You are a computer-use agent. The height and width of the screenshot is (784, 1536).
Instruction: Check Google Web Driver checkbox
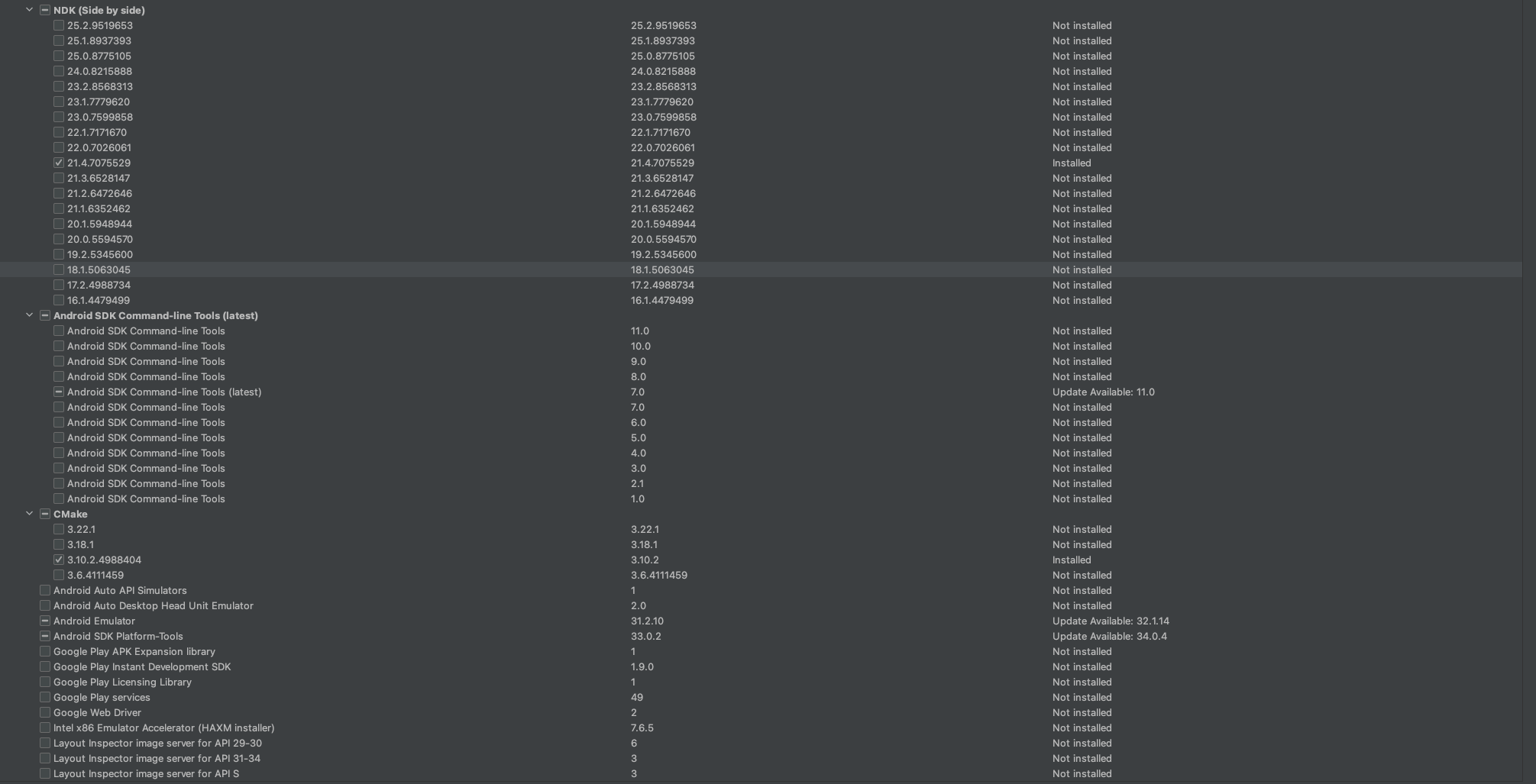[x=45, y=712]
